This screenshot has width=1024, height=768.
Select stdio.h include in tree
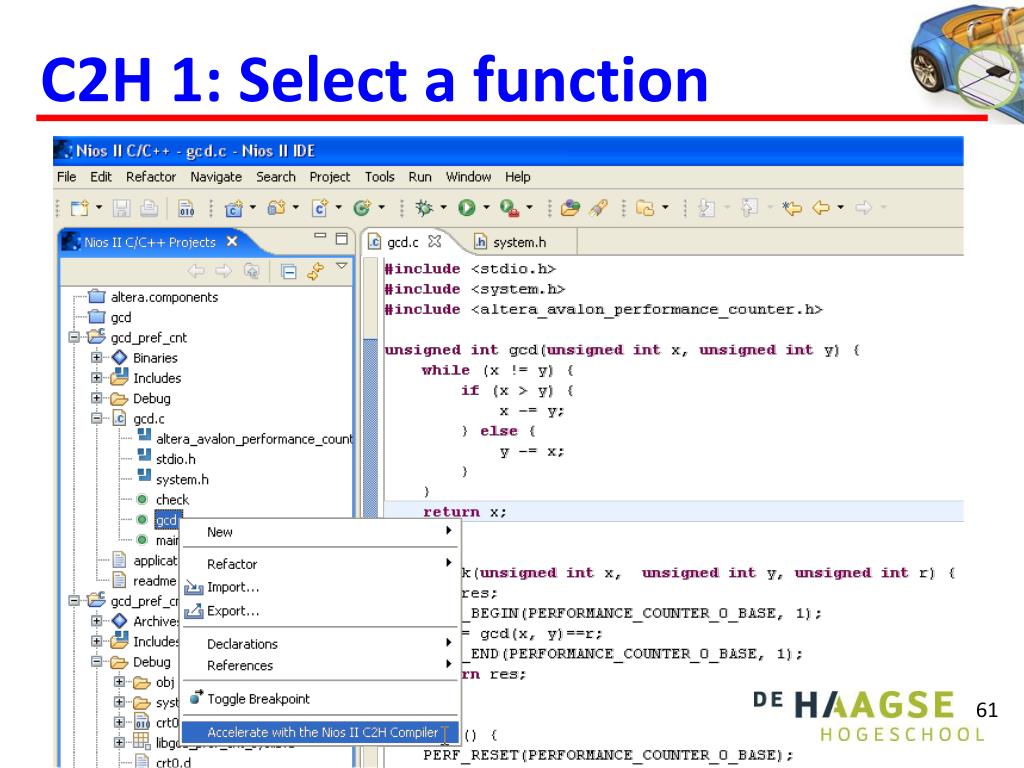(x=176, y=459)
